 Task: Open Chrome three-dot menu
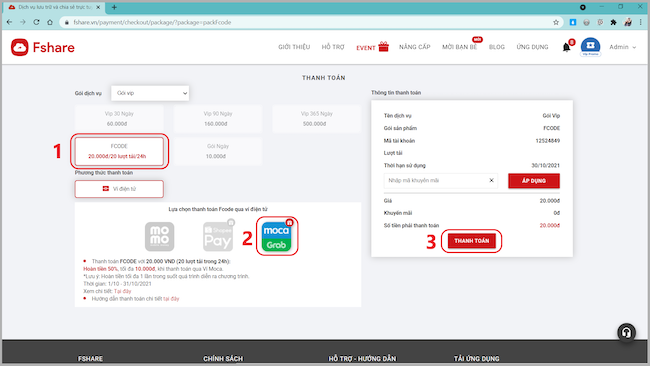click(x=641, y=22)
